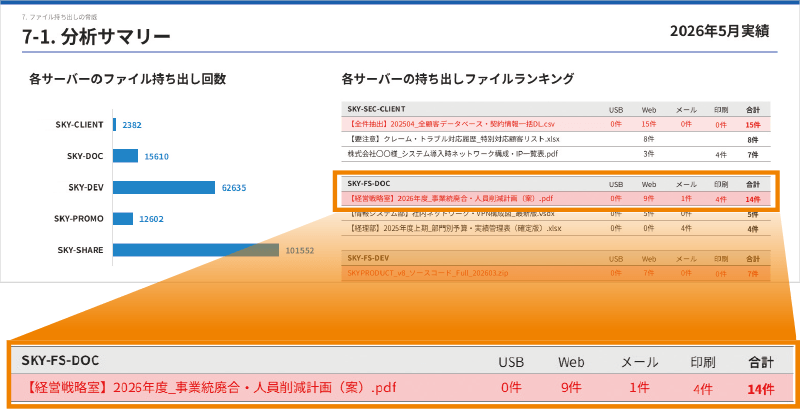Click the bold total 15件 in 全顧客データベース row
The width and height of the screenshot is (800, 410).
[753, 124]
